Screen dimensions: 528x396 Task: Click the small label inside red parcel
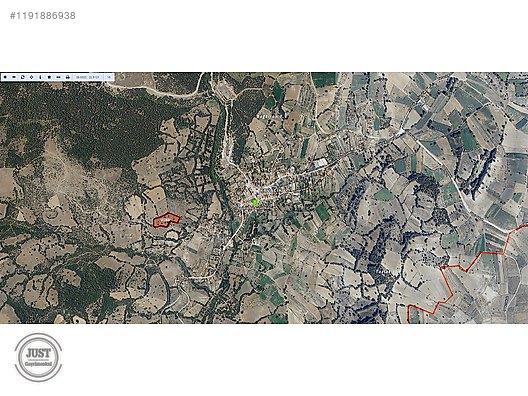165,220
